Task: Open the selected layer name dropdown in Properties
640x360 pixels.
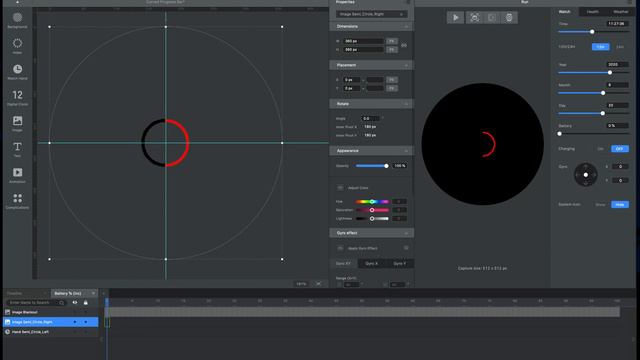Action: coord(371,14)
